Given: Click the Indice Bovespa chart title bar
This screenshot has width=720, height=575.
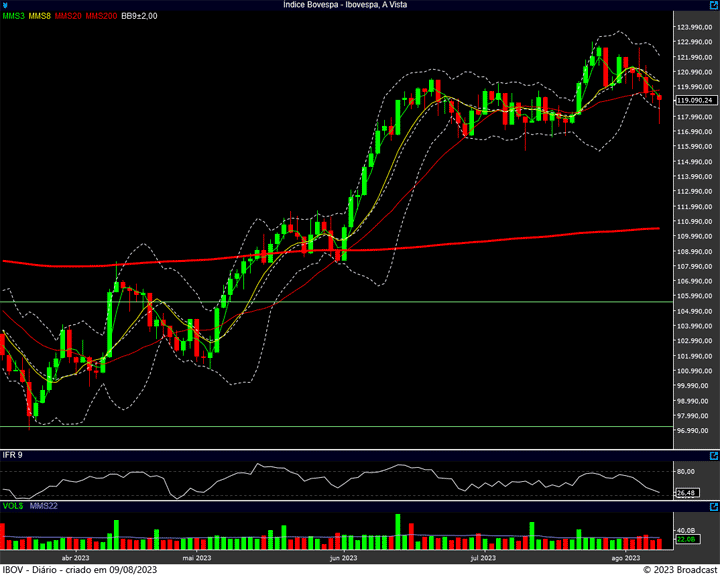Looking at the screenshot, I should coord(360,5).
